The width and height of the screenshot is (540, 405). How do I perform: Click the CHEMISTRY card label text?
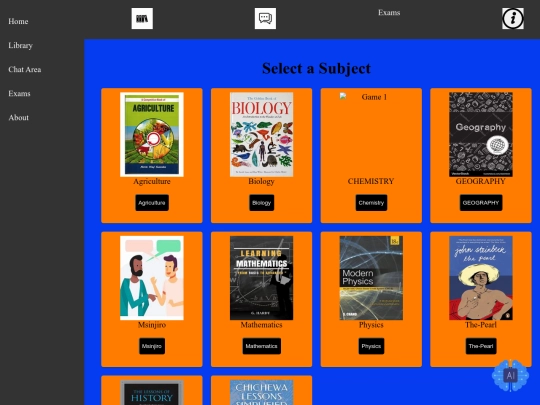click(x=371, y=181)
